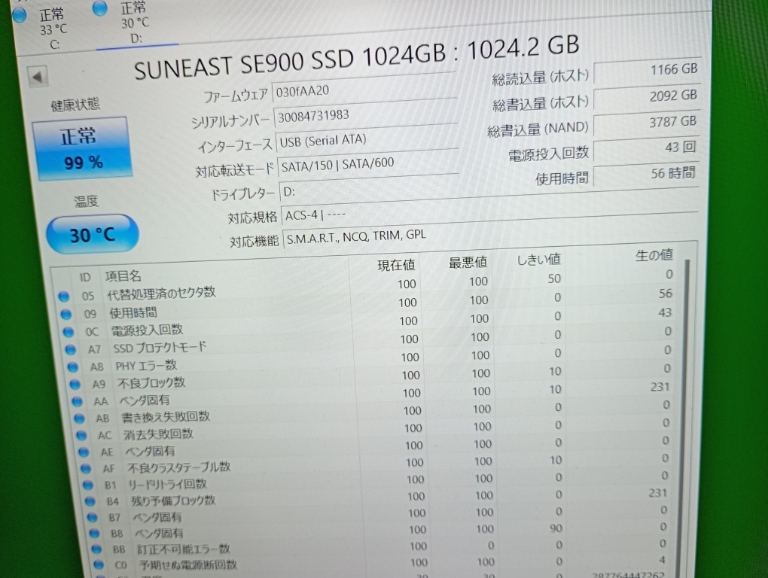Click the status icon of row 09

click(66, 314)
